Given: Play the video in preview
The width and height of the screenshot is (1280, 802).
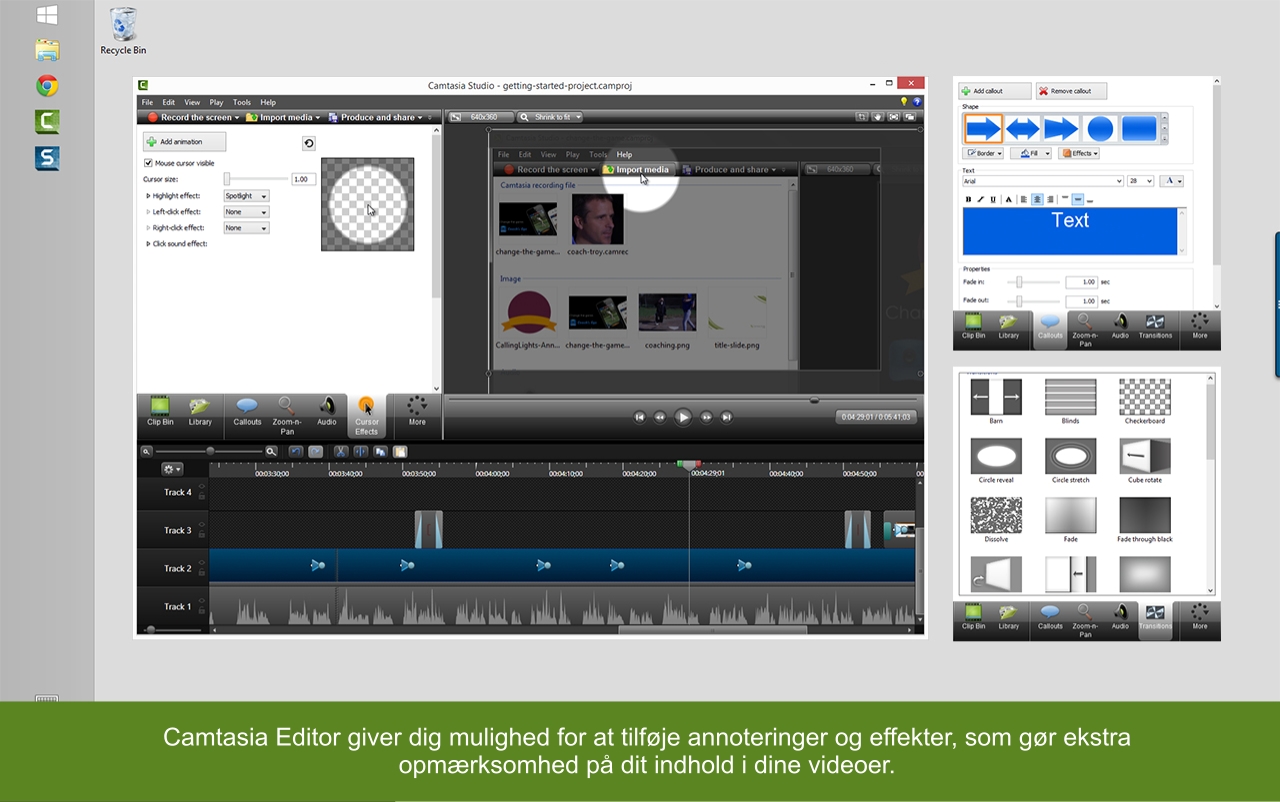Looking at the screenshot, I should pyautogui.click(x=683, y=417).
